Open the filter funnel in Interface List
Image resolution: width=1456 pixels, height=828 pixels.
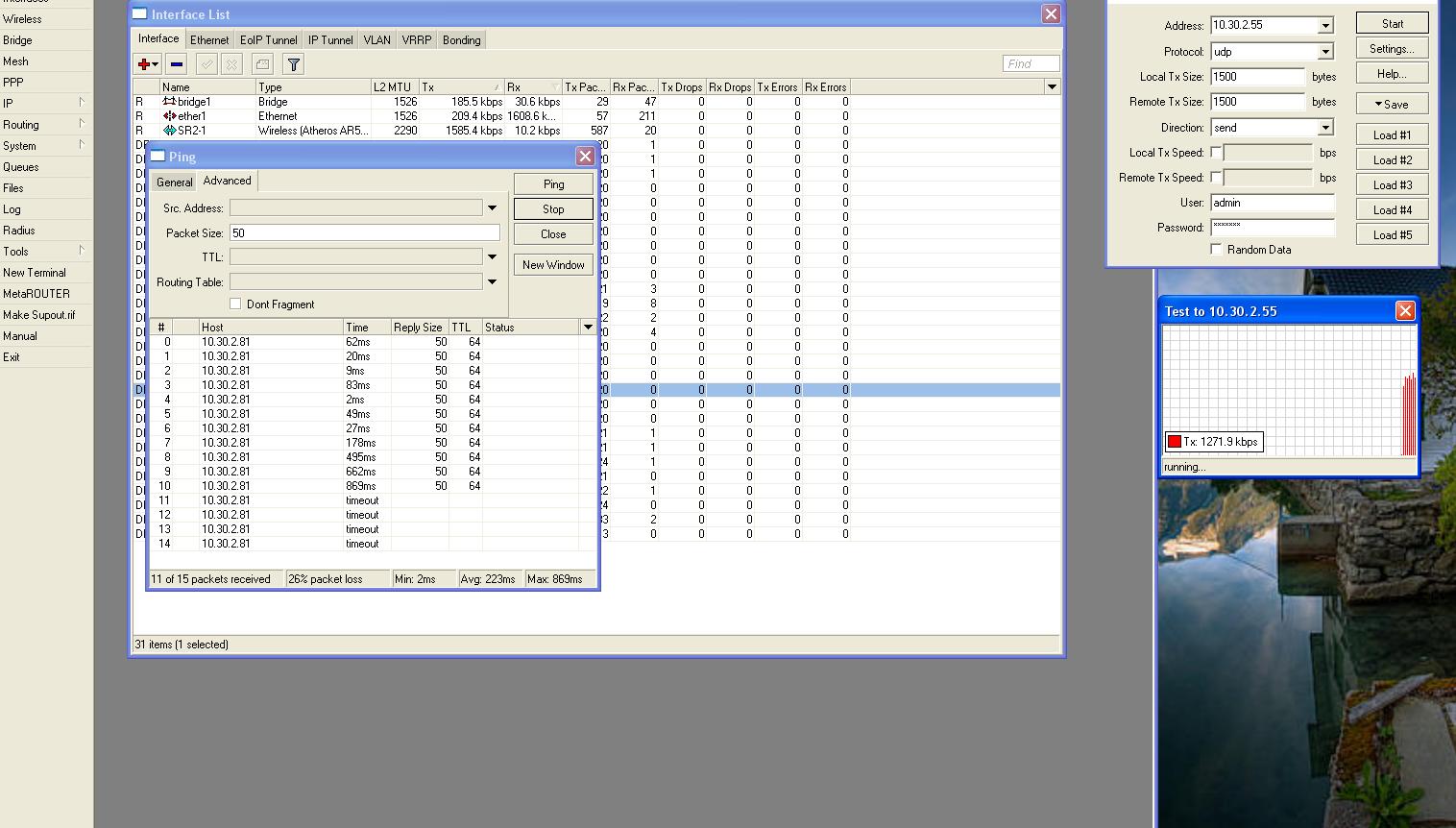pyautogui.click(x=294, y=64)
